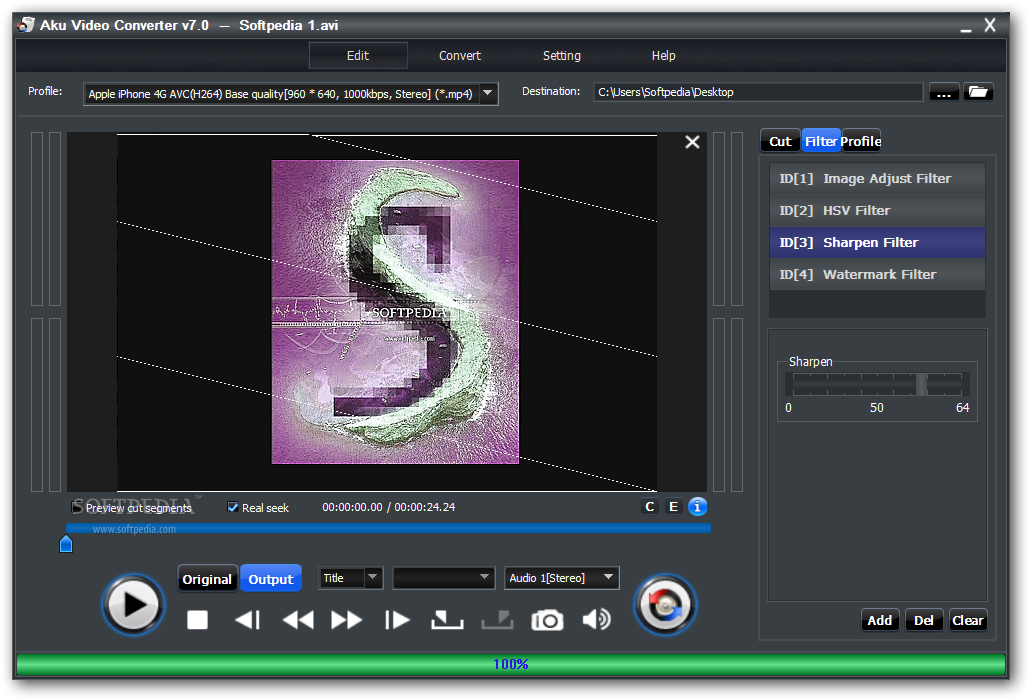Close the Aku Video Converter window
Screen dimensions: 1030x700
tap(990, 25)
